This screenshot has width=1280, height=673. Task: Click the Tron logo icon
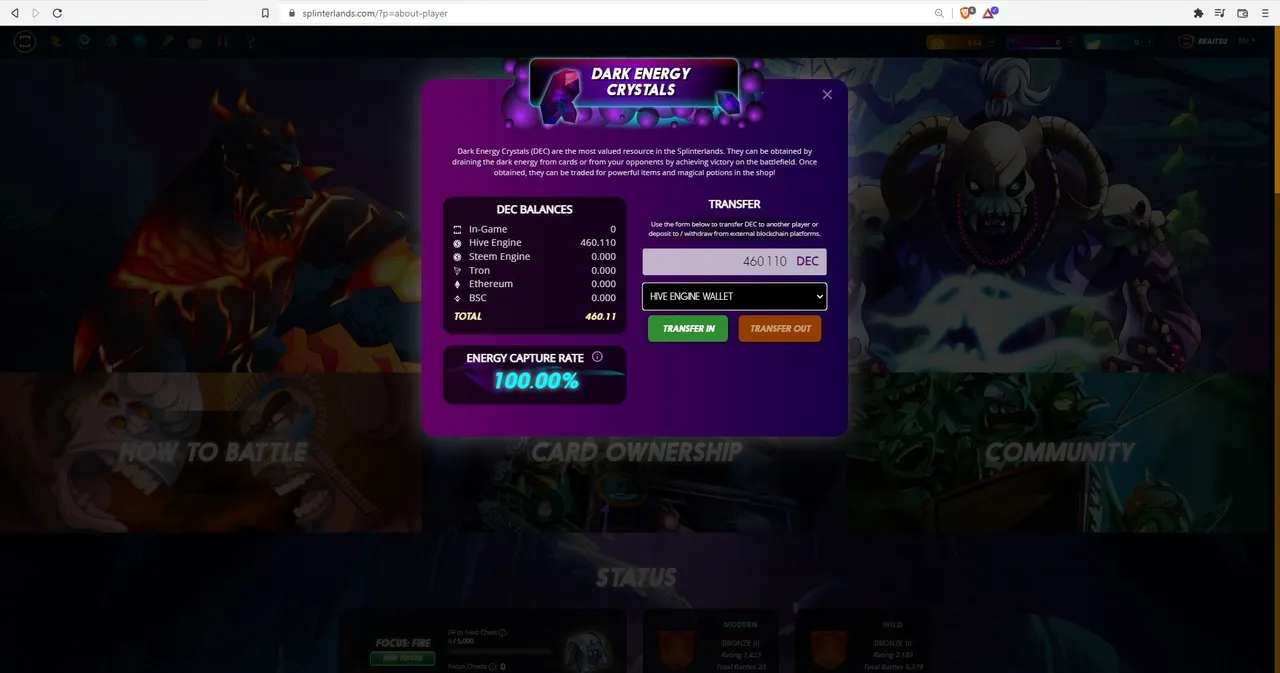point(457,271)
